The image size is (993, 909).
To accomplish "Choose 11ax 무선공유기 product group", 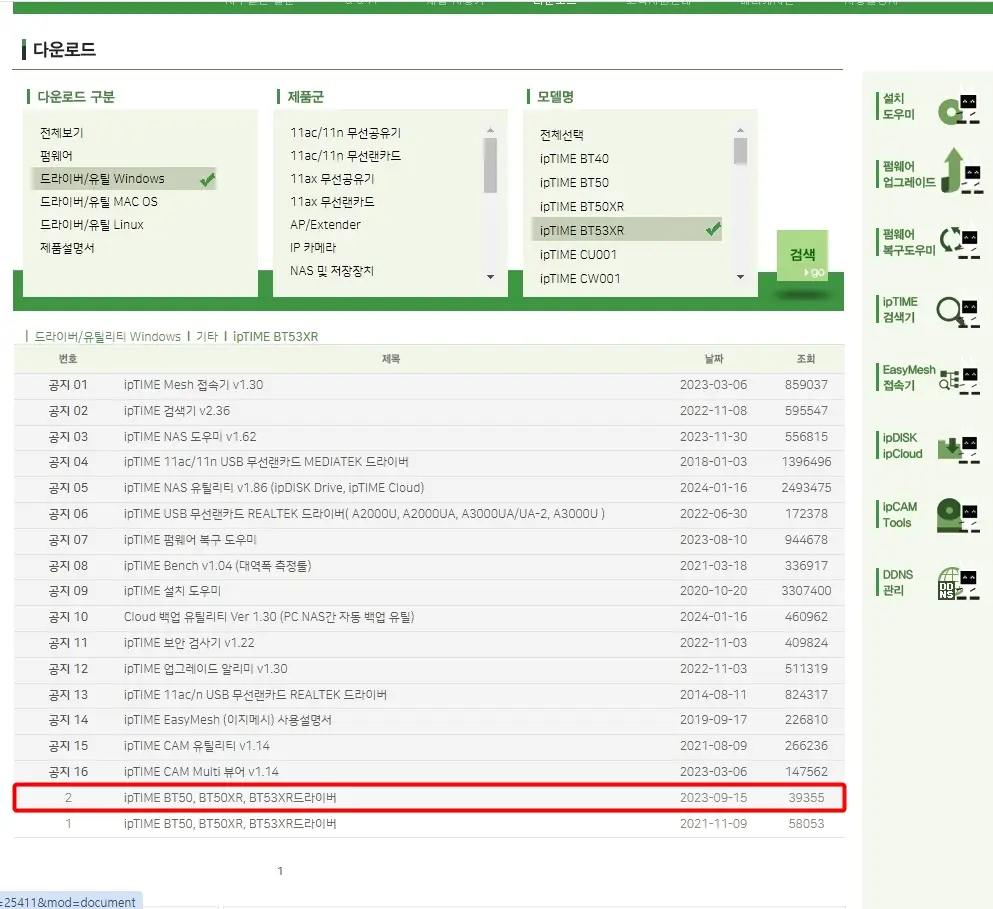I will click(x=332, y=179).
